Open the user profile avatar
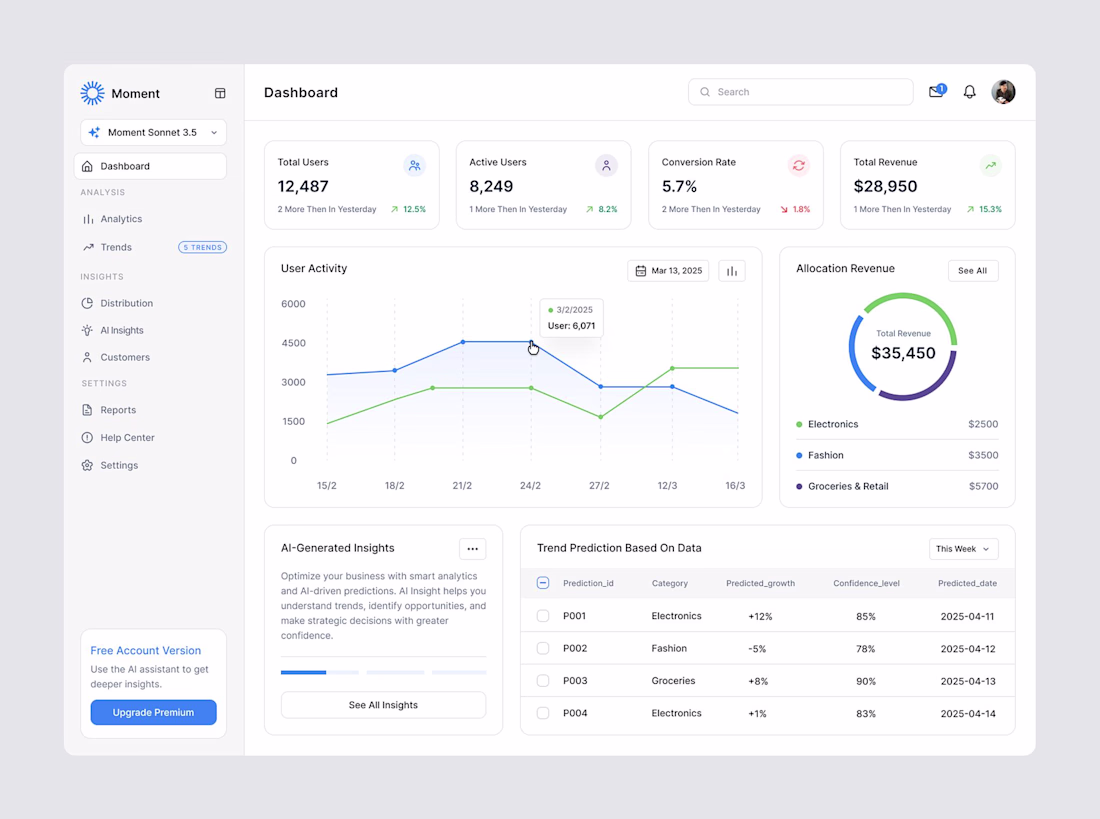The height and width of the screenshot is (819, 1100). [1003, 92]
